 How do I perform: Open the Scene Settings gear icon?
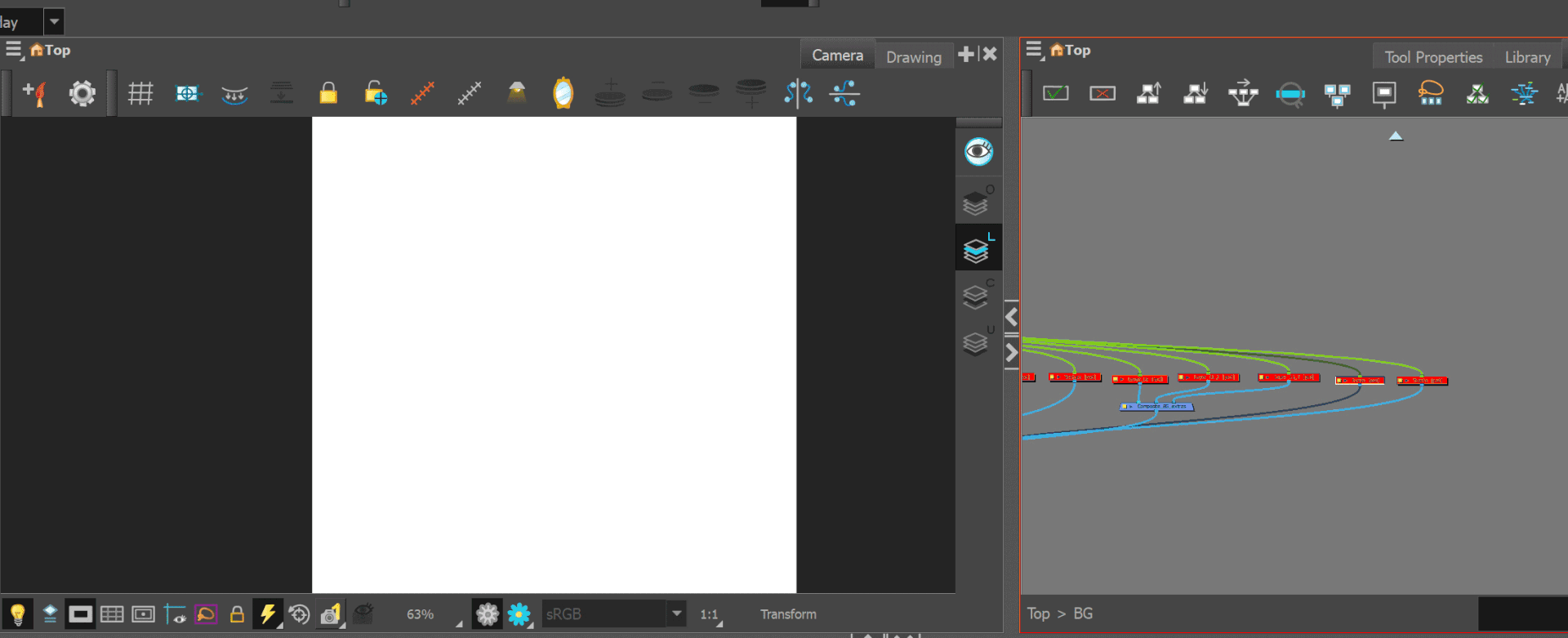(x=82, y=94)
